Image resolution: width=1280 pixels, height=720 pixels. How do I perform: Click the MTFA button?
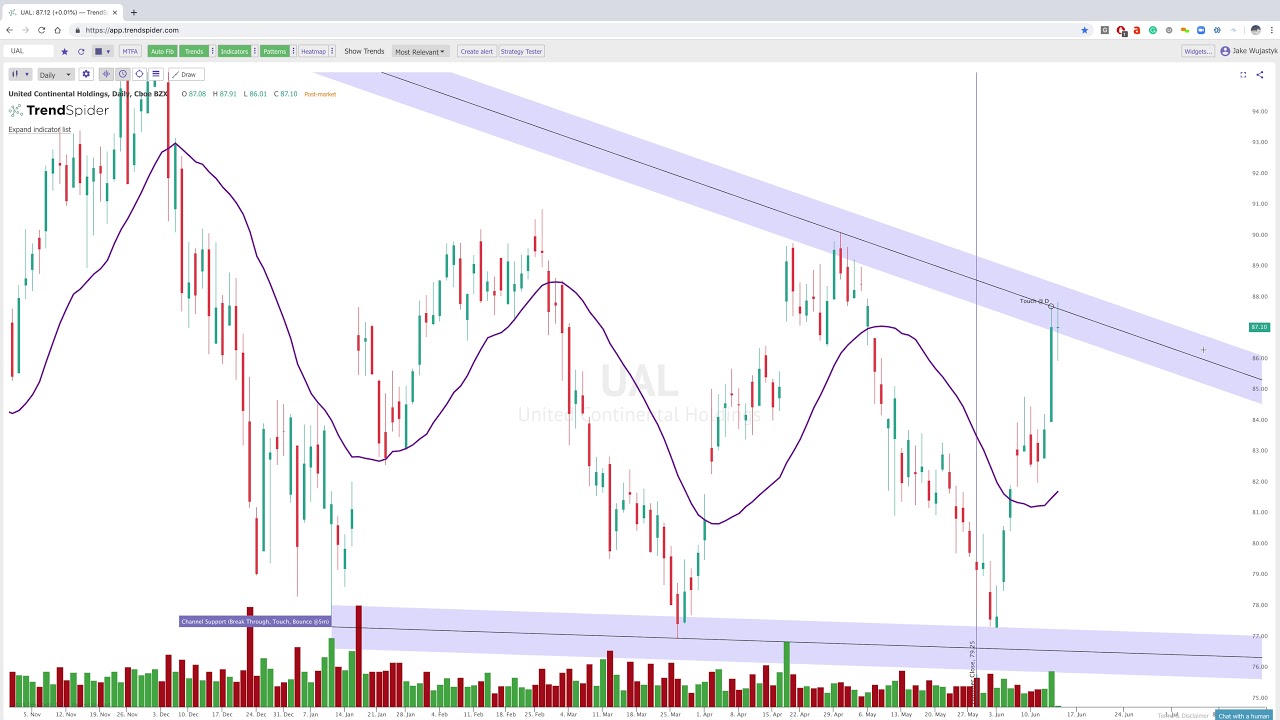(130, 51)
